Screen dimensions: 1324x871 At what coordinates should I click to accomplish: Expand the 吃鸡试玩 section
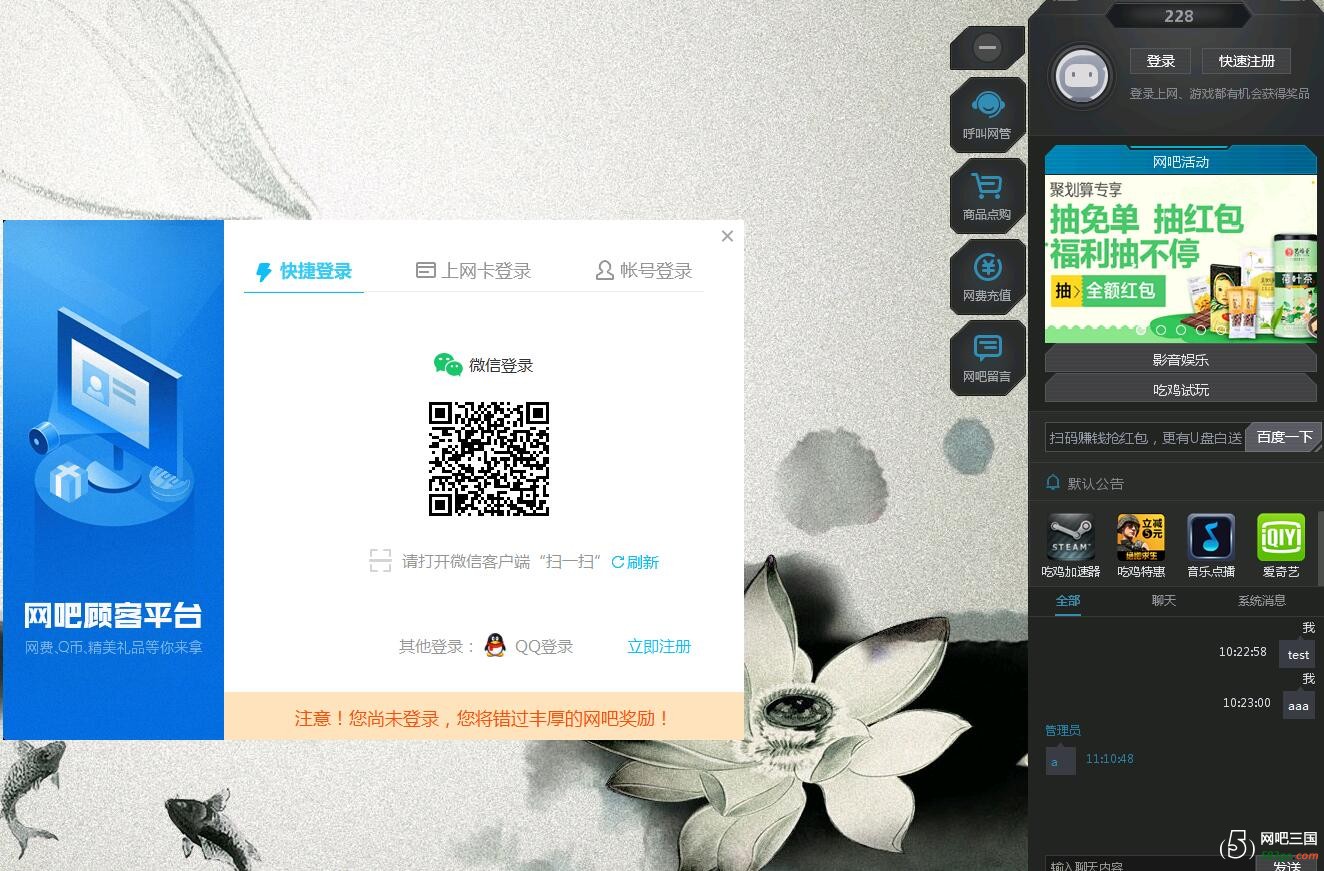(x=1181, y=389)
